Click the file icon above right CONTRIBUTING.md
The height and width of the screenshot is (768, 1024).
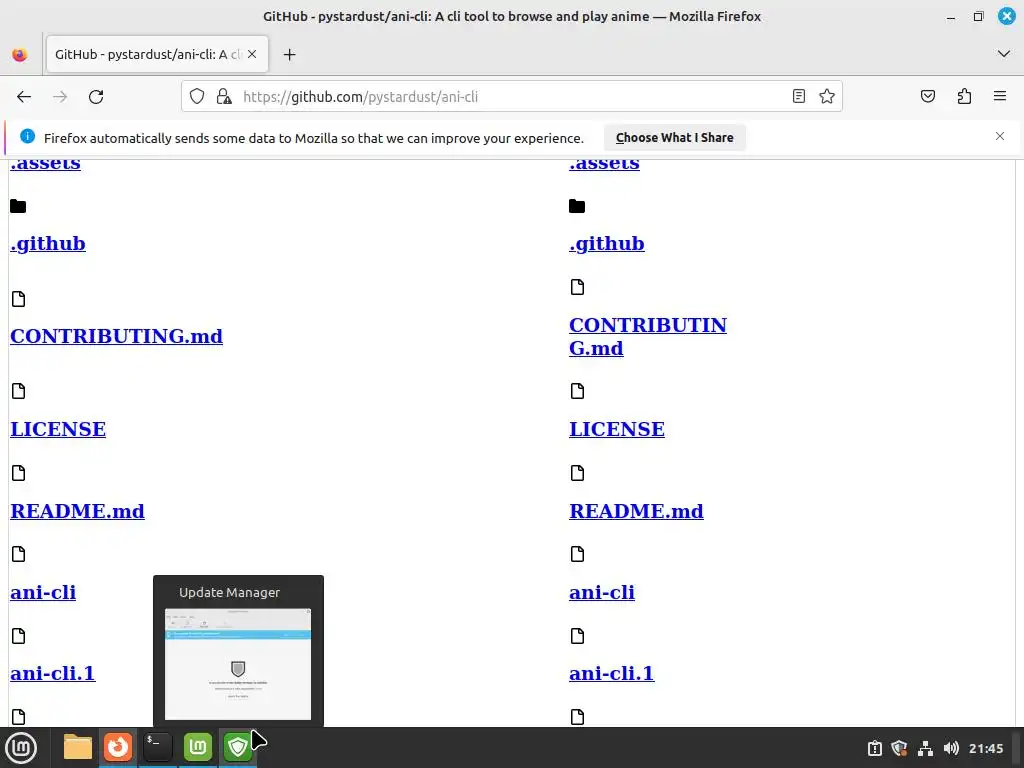(577, 287)
